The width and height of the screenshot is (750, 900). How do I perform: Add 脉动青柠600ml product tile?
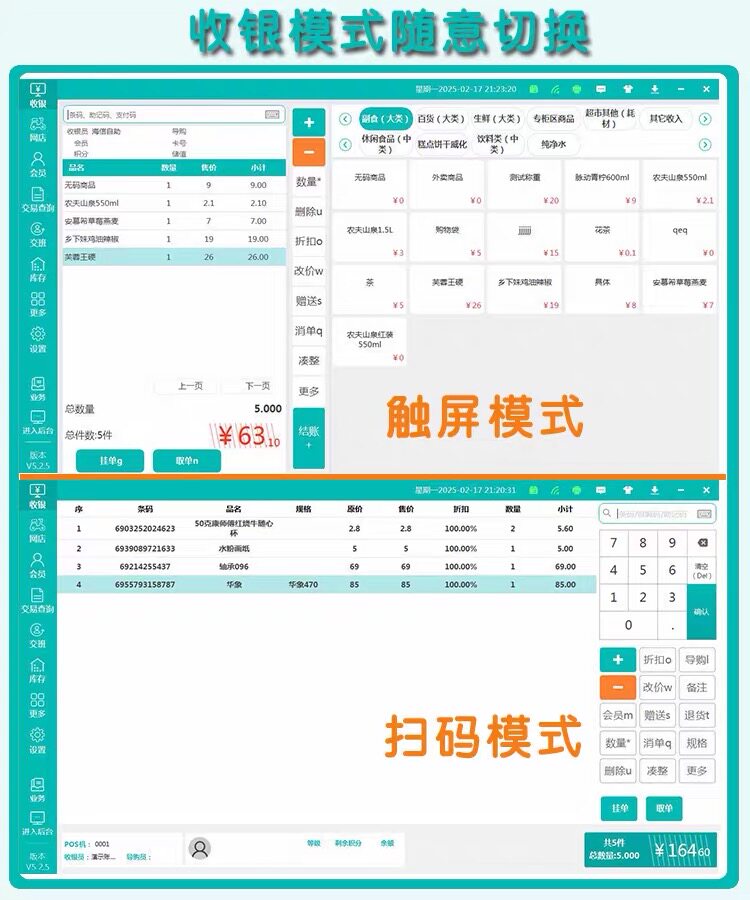click(x=602, y=185)
